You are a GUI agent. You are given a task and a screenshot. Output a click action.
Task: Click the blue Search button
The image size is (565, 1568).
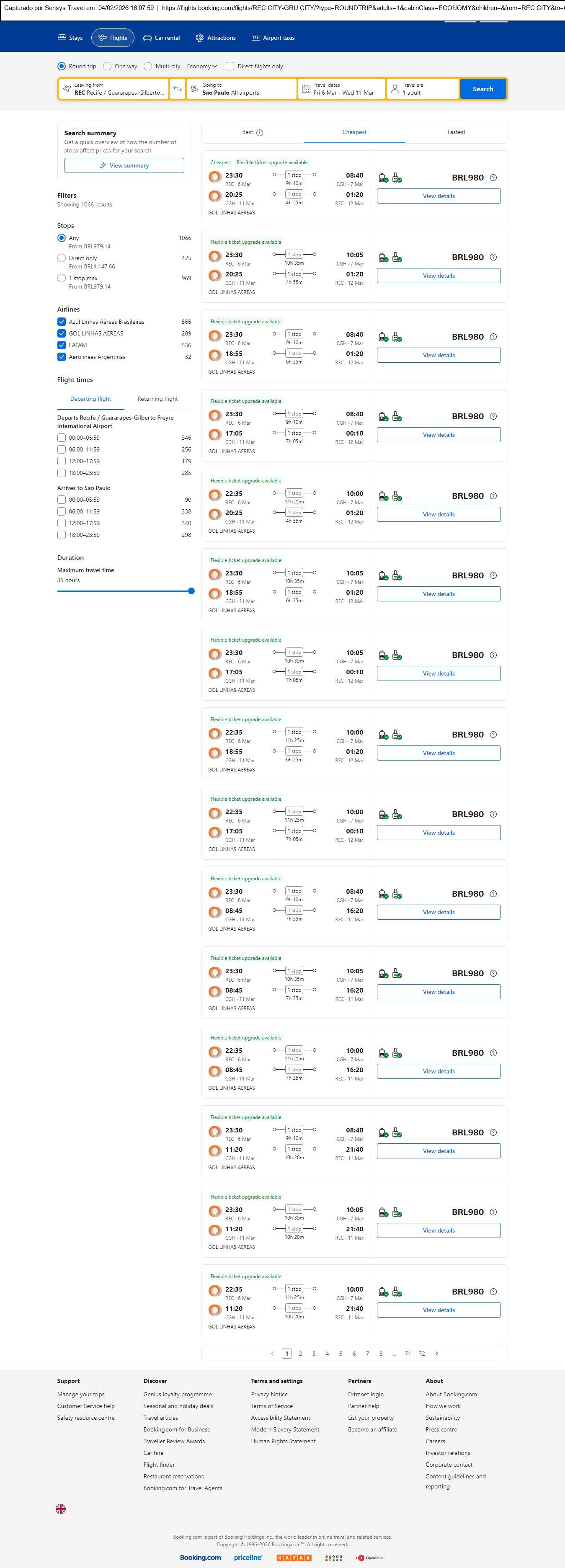[x=483, y=89]
